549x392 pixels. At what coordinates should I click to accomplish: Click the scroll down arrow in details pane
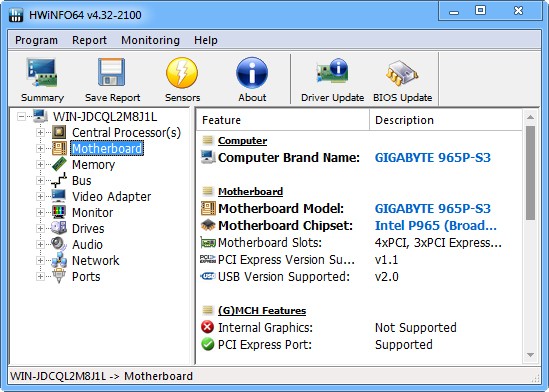(530, 355)
